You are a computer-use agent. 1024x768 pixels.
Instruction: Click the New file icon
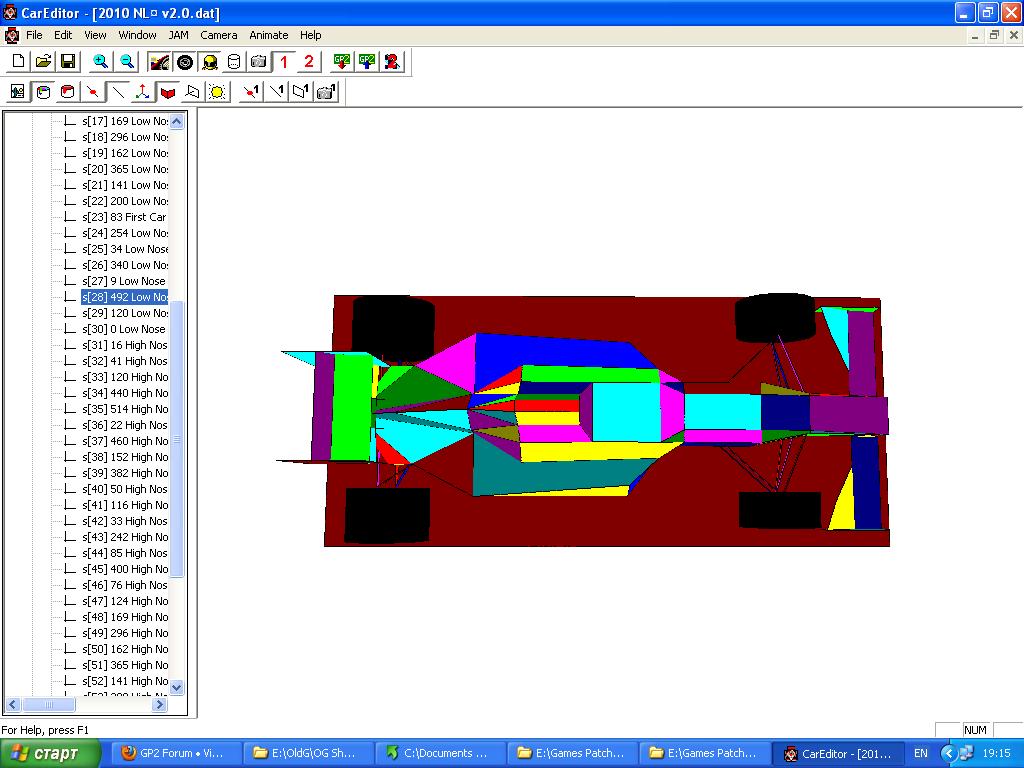pos(18,62)
